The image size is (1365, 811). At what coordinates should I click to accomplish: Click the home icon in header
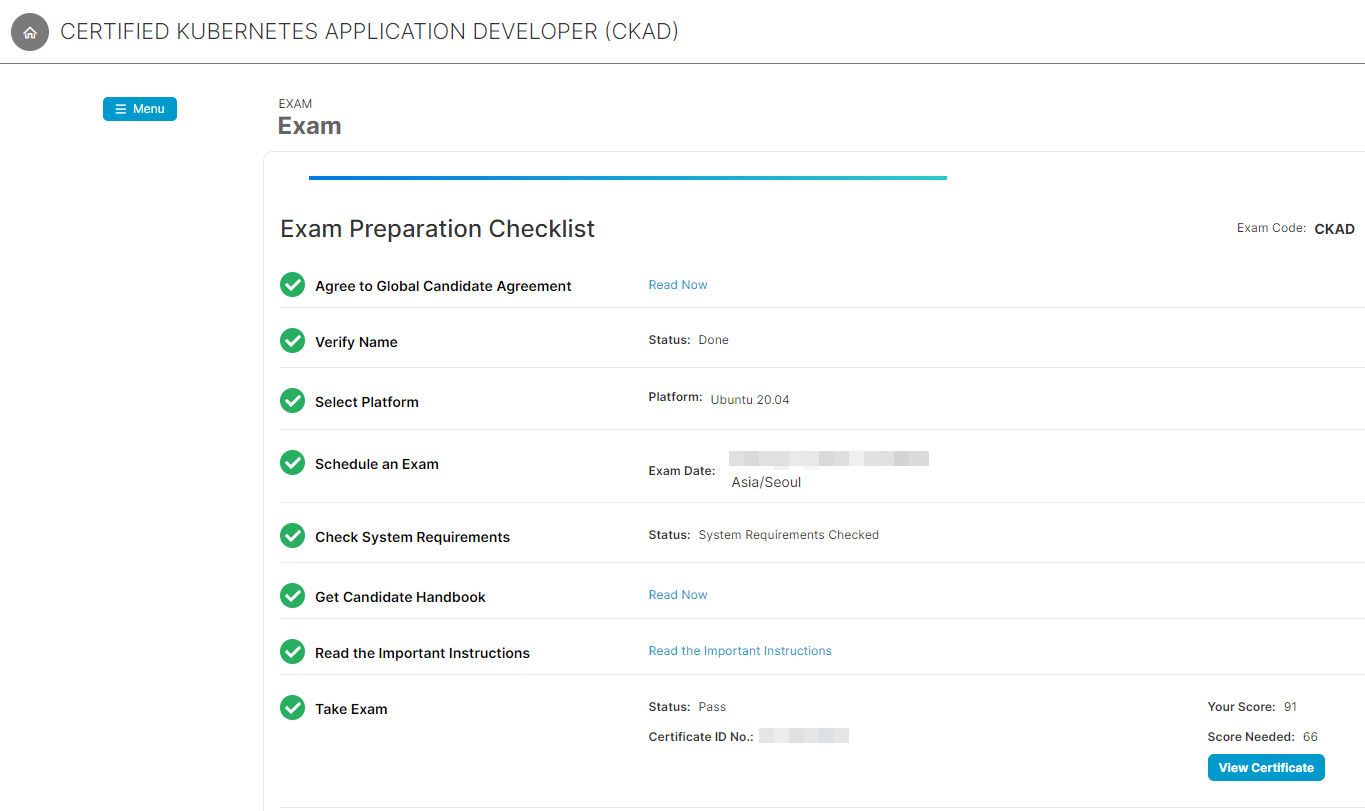[x=30, y=32]
